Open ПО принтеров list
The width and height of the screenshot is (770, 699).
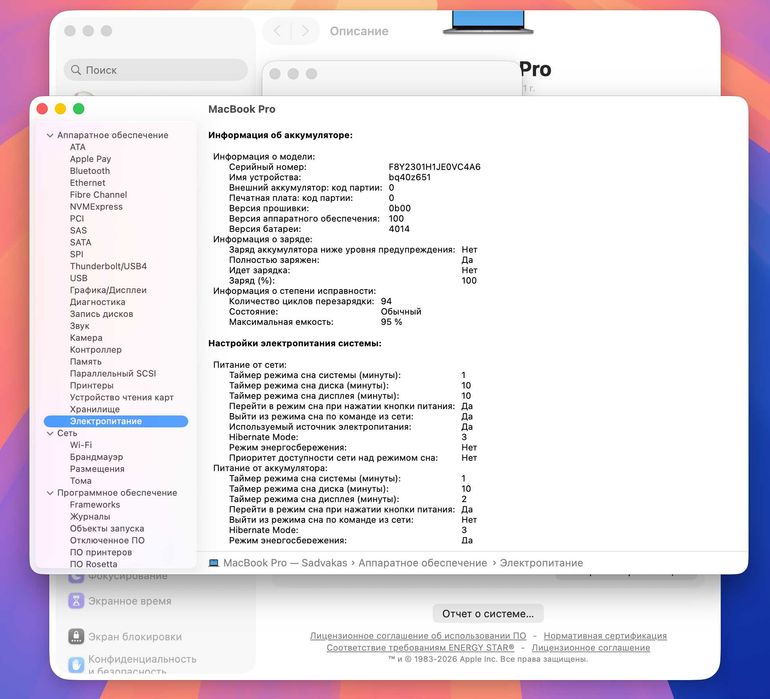[x=101, y=552]
